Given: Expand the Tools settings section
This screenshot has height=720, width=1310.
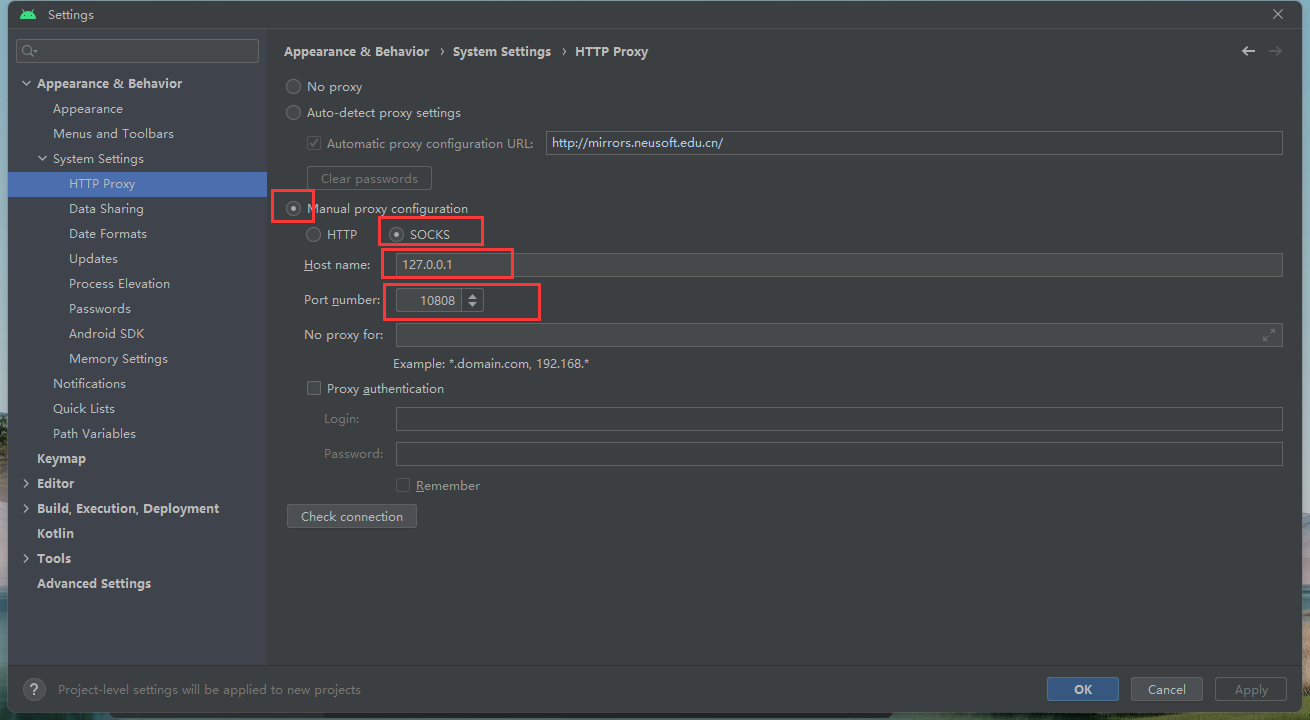Looking at the screenshot, I should click(x=26, y=559).
